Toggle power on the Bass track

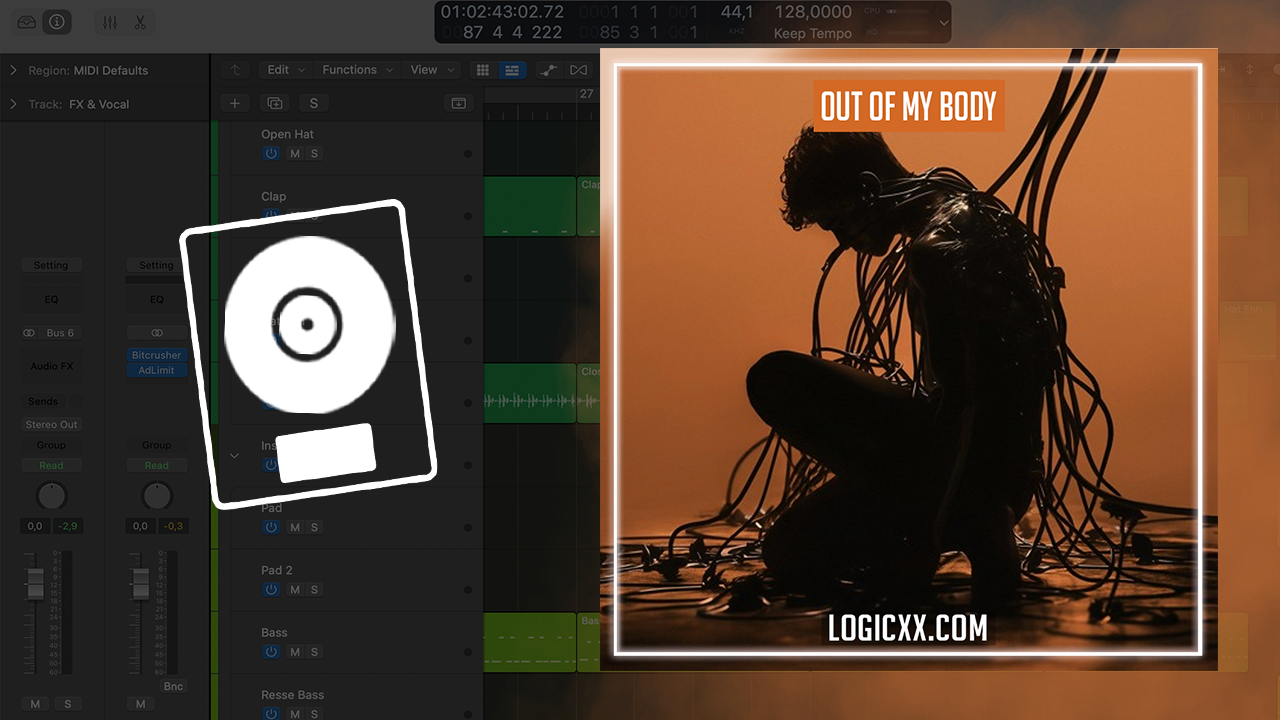pos(271,652)
